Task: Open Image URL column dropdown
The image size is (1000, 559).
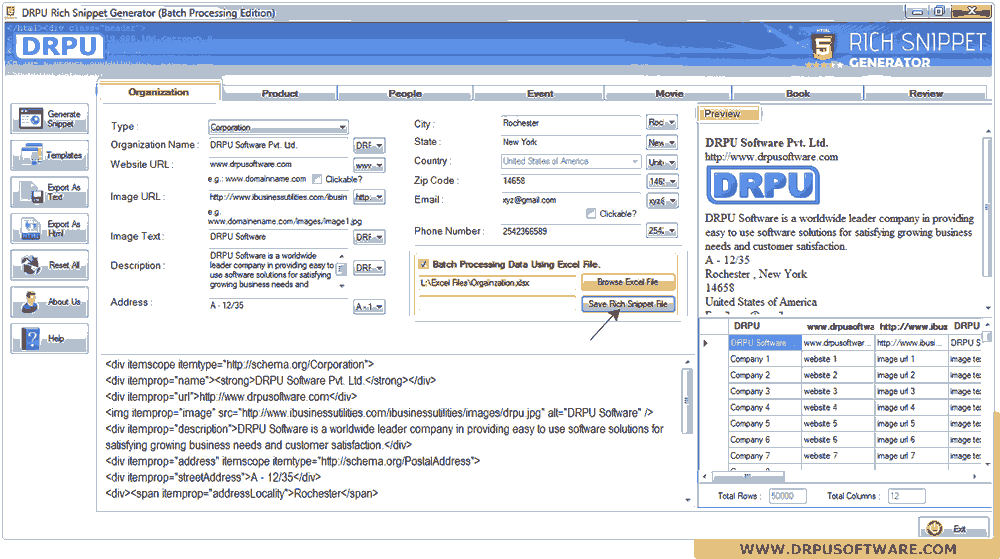Action: pyautogui.click(x=369, y=198)
